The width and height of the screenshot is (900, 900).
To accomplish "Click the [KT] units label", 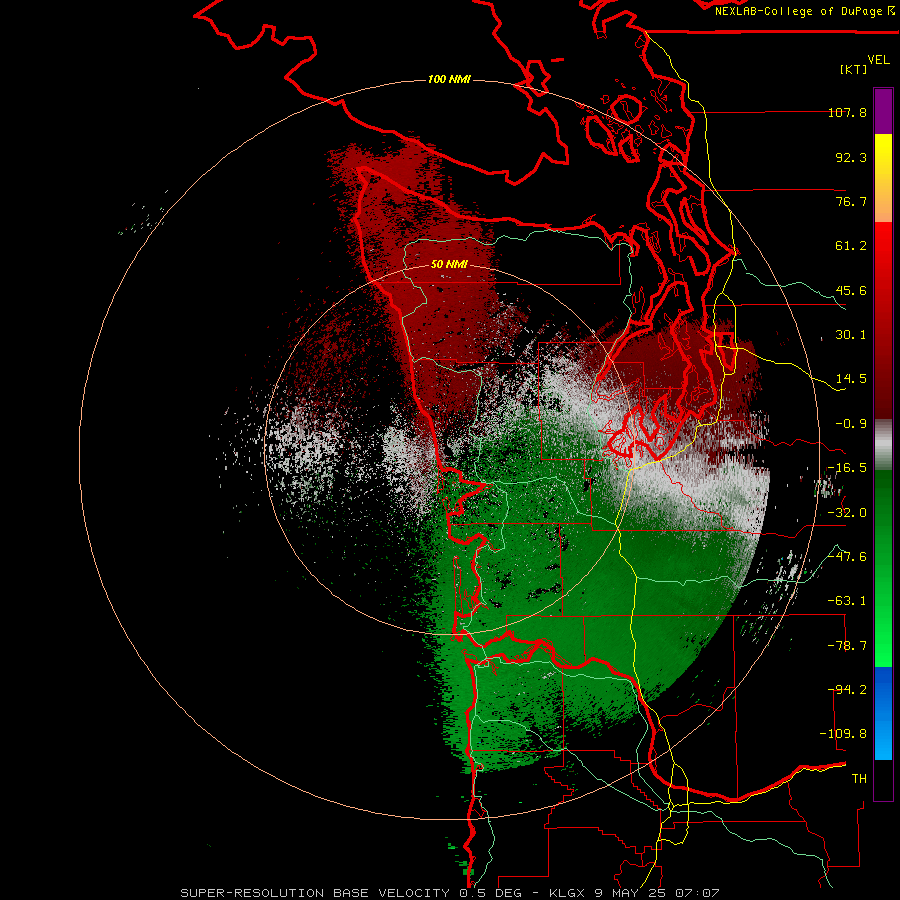I will click(854, 69).
